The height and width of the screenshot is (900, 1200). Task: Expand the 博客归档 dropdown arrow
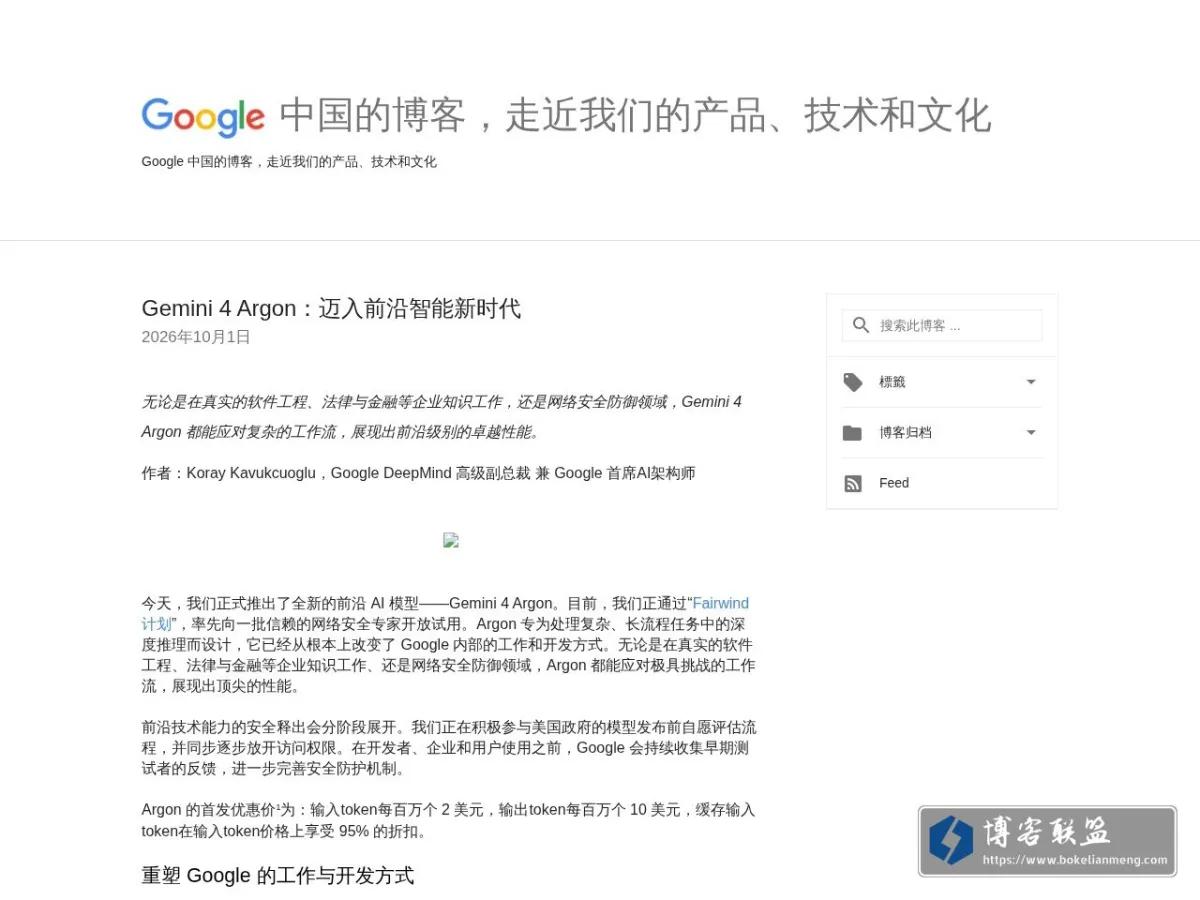coord(1031,432)
